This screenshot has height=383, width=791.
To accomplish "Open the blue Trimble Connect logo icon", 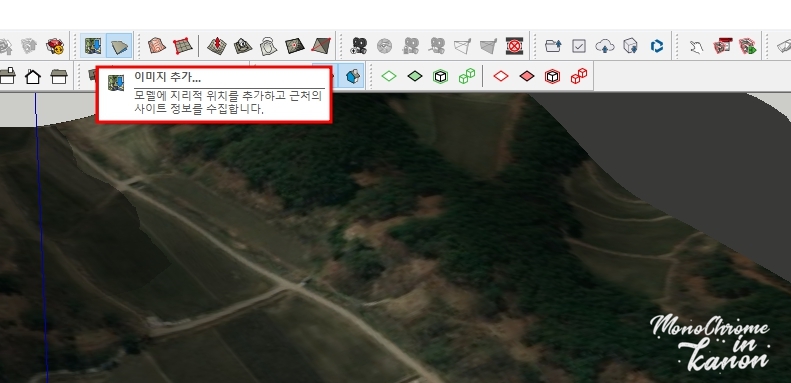I will (657, 46).
